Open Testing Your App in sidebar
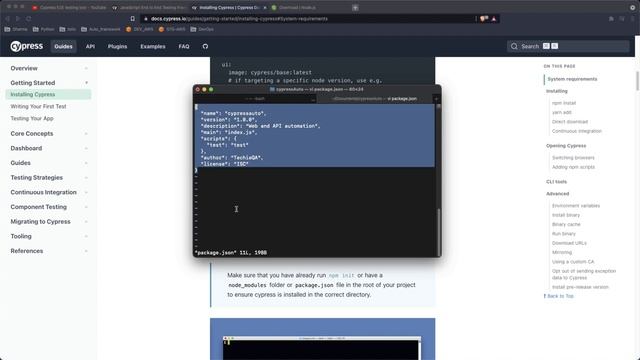Image resolution: width=640 pixels, height=360 pixels. point(32,118)
